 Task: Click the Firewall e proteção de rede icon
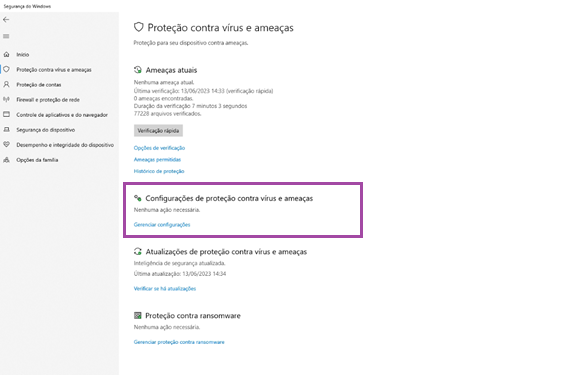tap(6, 99)
